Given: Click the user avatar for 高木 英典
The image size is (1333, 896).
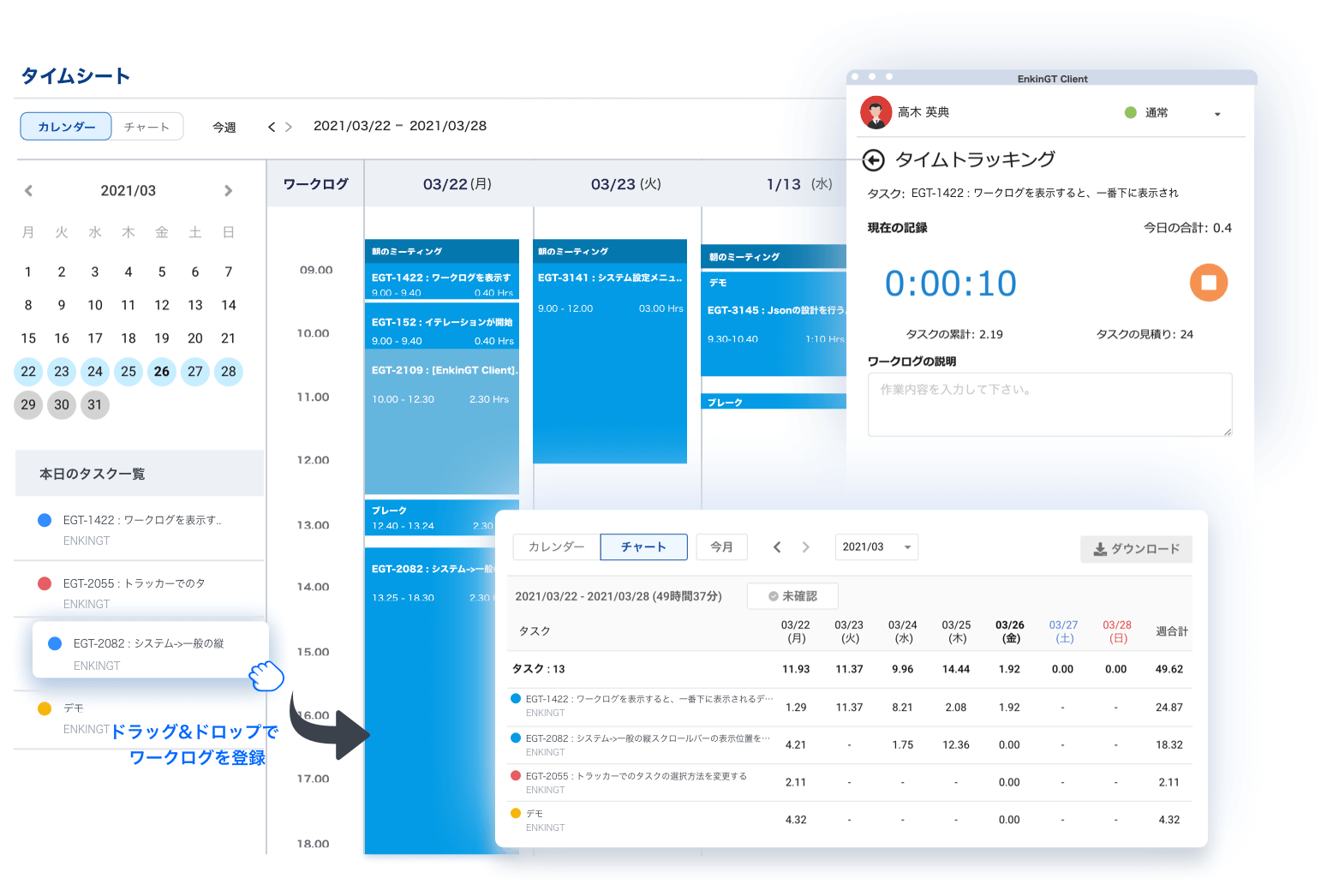Looking at the screenshot, I should pyautogui.click(x=876, y=113).
